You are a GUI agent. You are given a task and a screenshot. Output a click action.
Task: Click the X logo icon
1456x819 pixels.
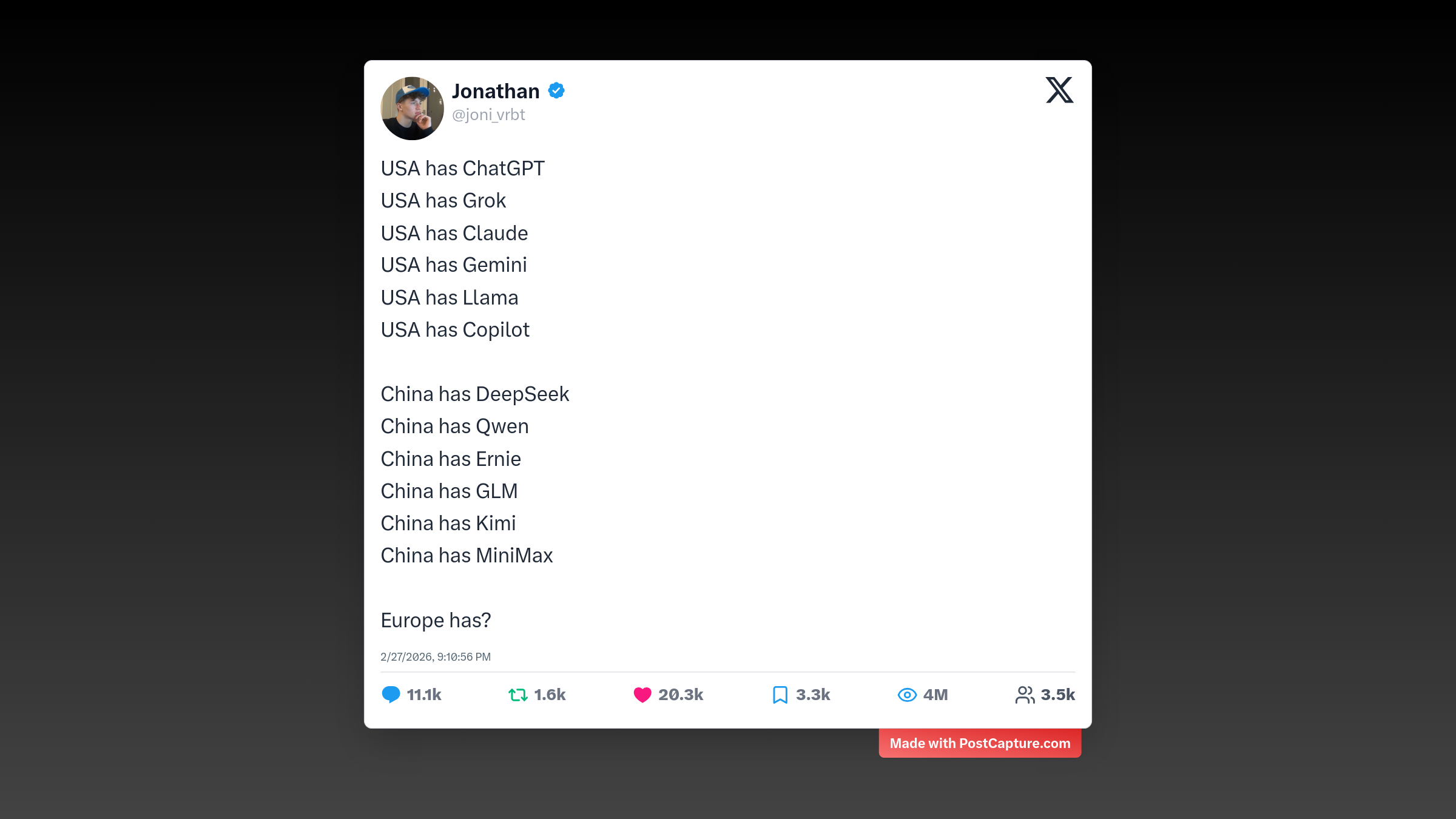click(1059, 90)
